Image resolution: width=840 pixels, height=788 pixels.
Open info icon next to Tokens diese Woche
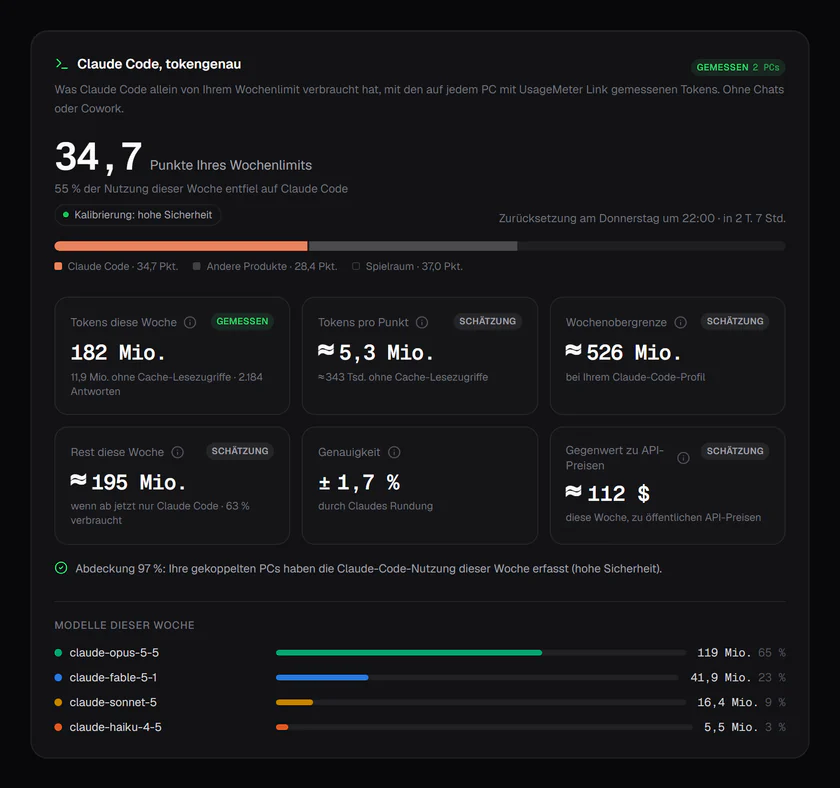190,322
